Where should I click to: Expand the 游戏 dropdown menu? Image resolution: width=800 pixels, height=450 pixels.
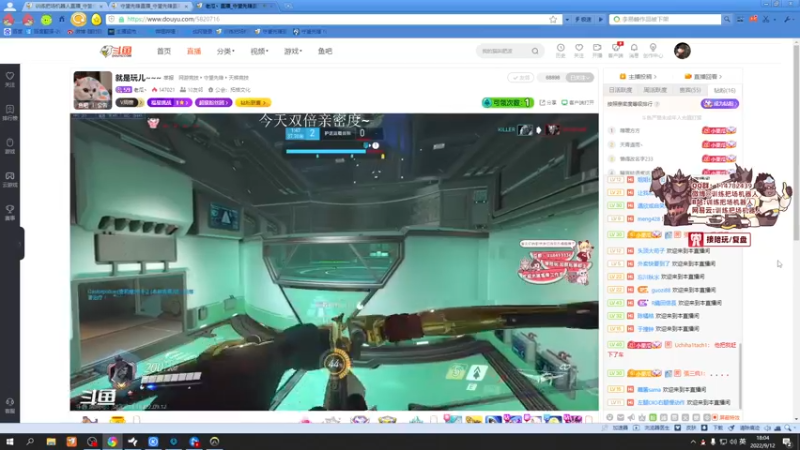coord(293,51)
